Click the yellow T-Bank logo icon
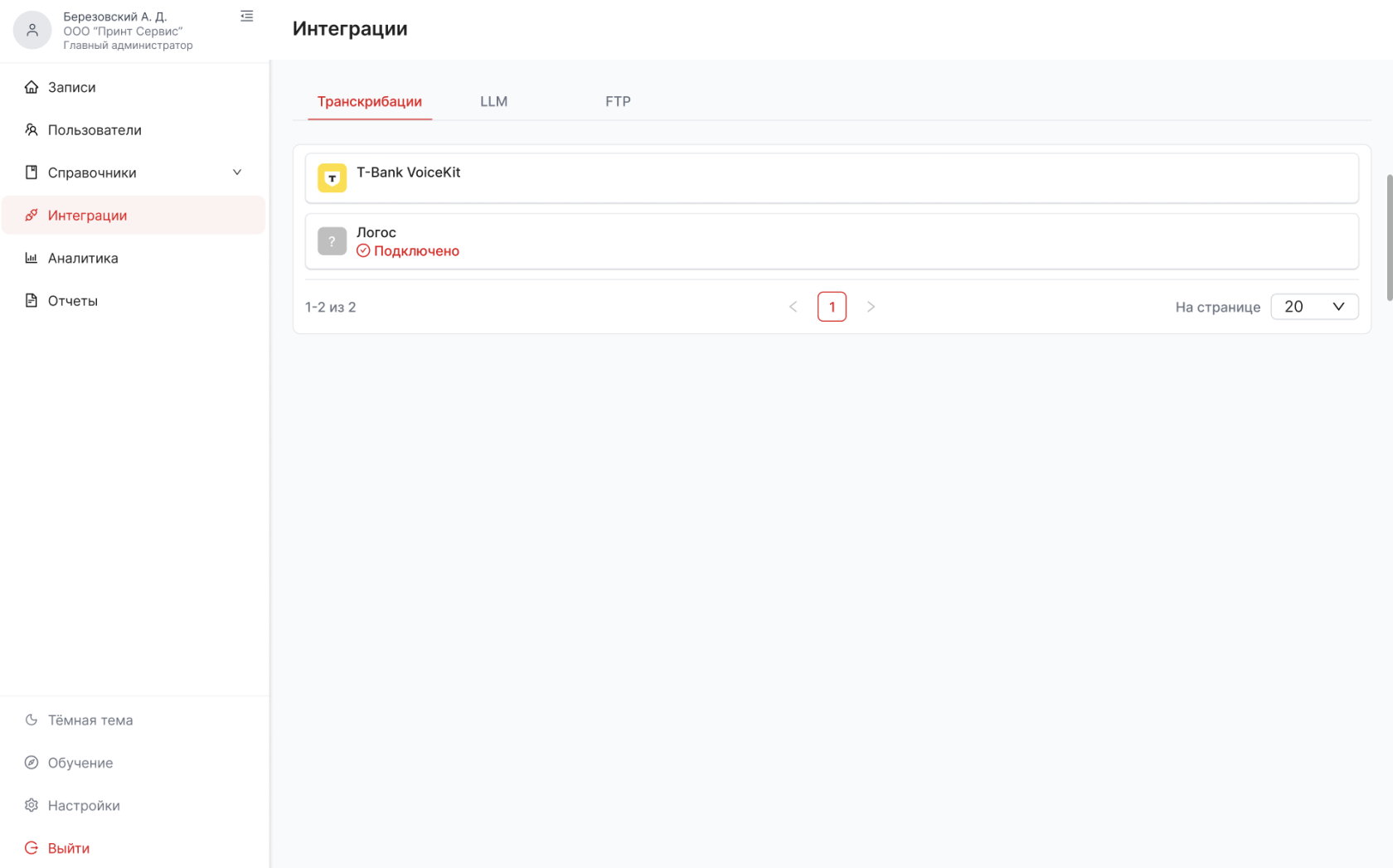The width and height of the screenshot is (1393, 868). coord(332,178)
